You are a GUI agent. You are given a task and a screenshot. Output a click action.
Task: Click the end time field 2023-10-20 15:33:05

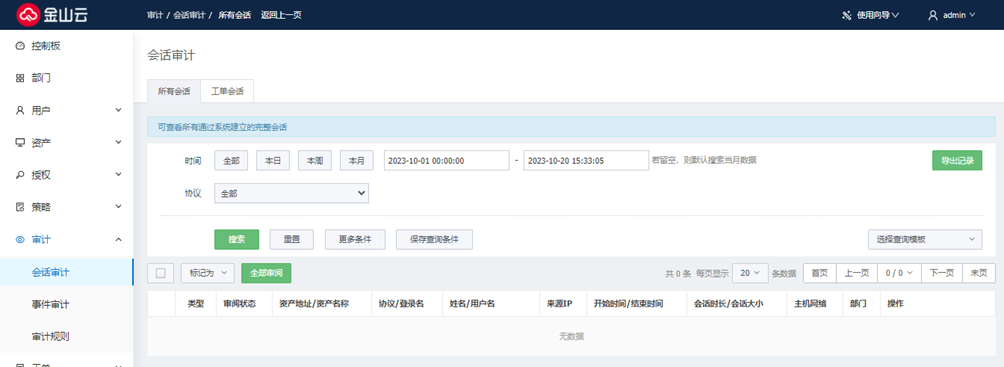point(586,161)
